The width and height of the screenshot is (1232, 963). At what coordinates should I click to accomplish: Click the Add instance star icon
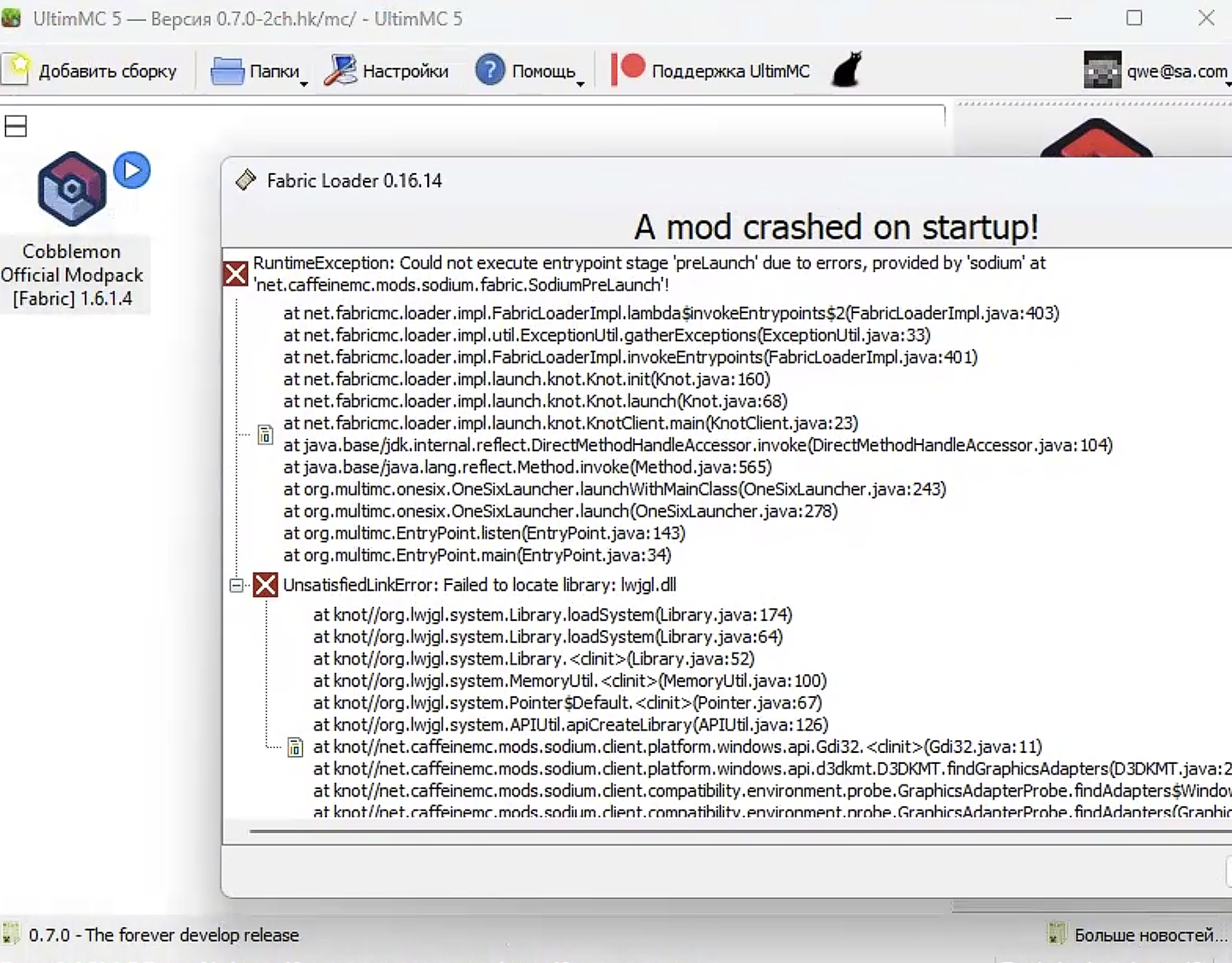tap(16, 69)
